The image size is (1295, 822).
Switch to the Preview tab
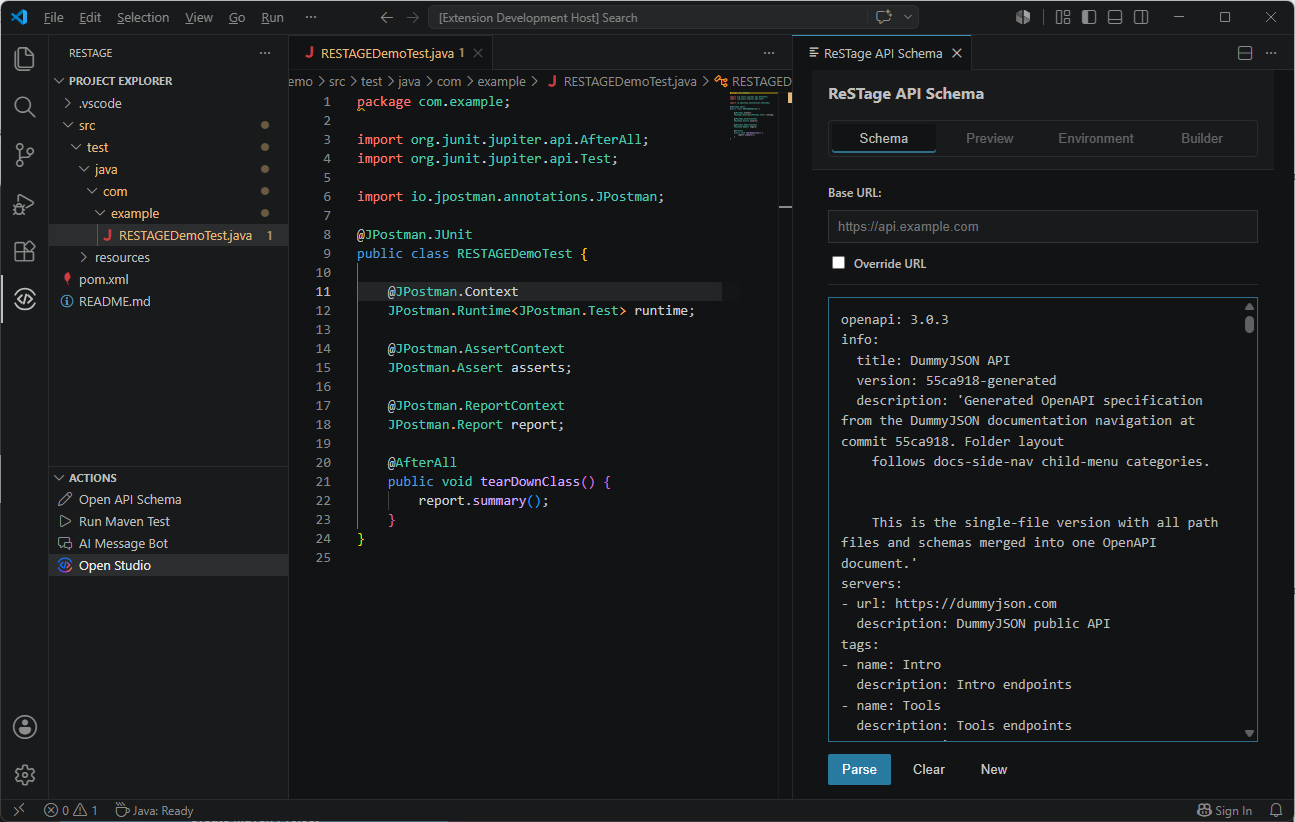point(990,138)
